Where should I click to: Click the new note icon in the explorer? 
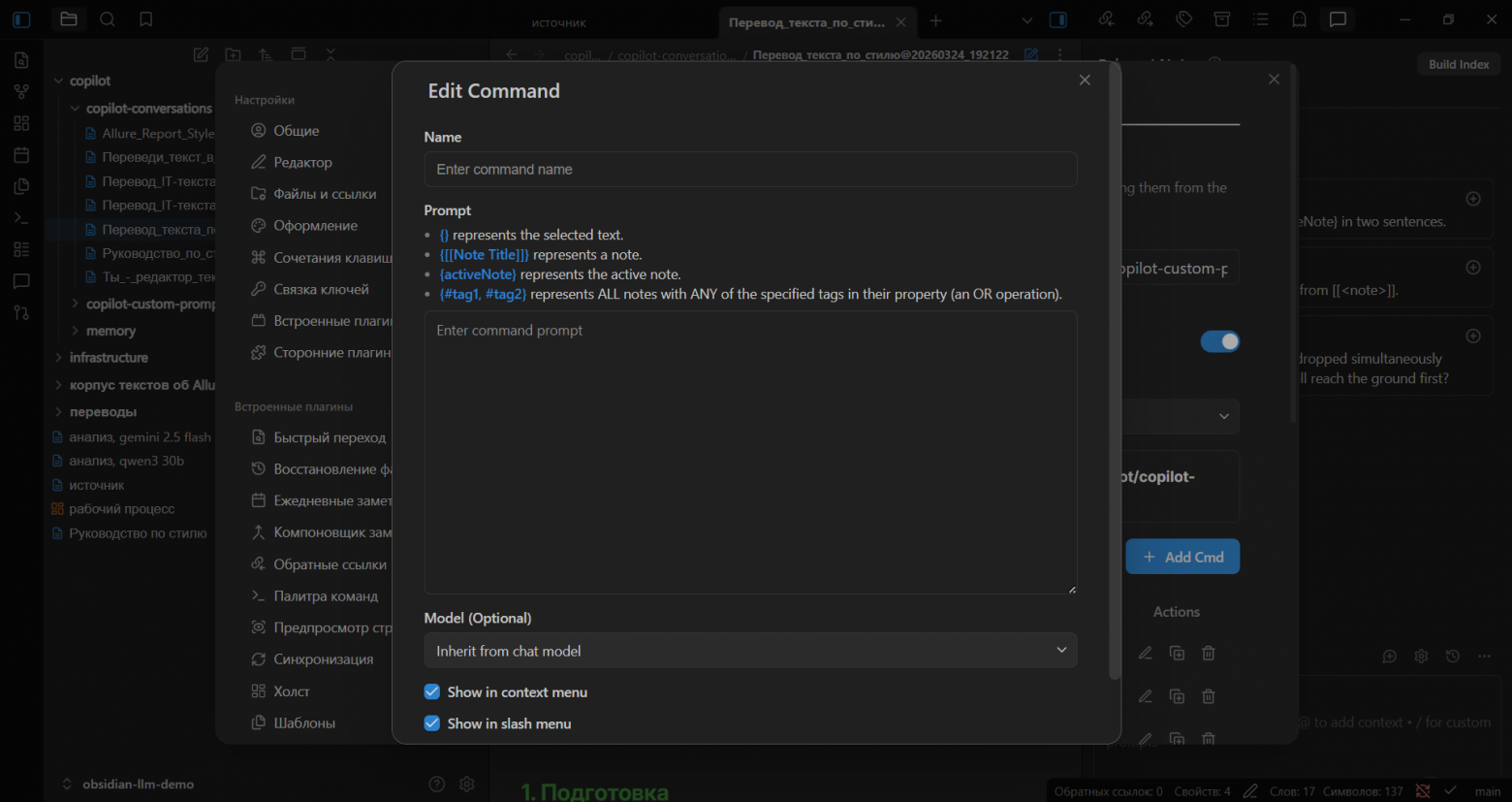[201, 55]
